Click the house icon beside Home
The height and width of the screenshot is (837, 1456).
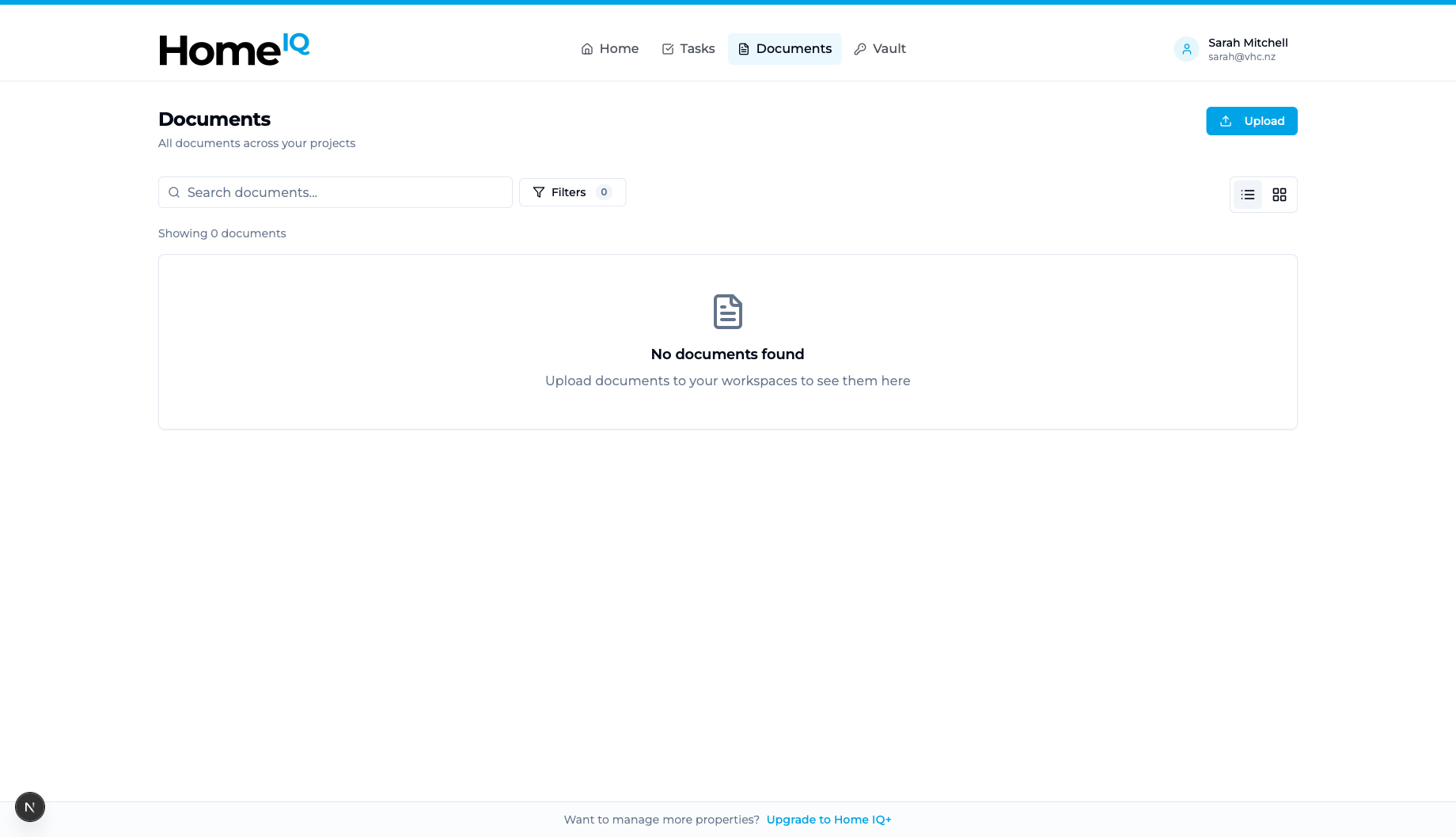587,49
